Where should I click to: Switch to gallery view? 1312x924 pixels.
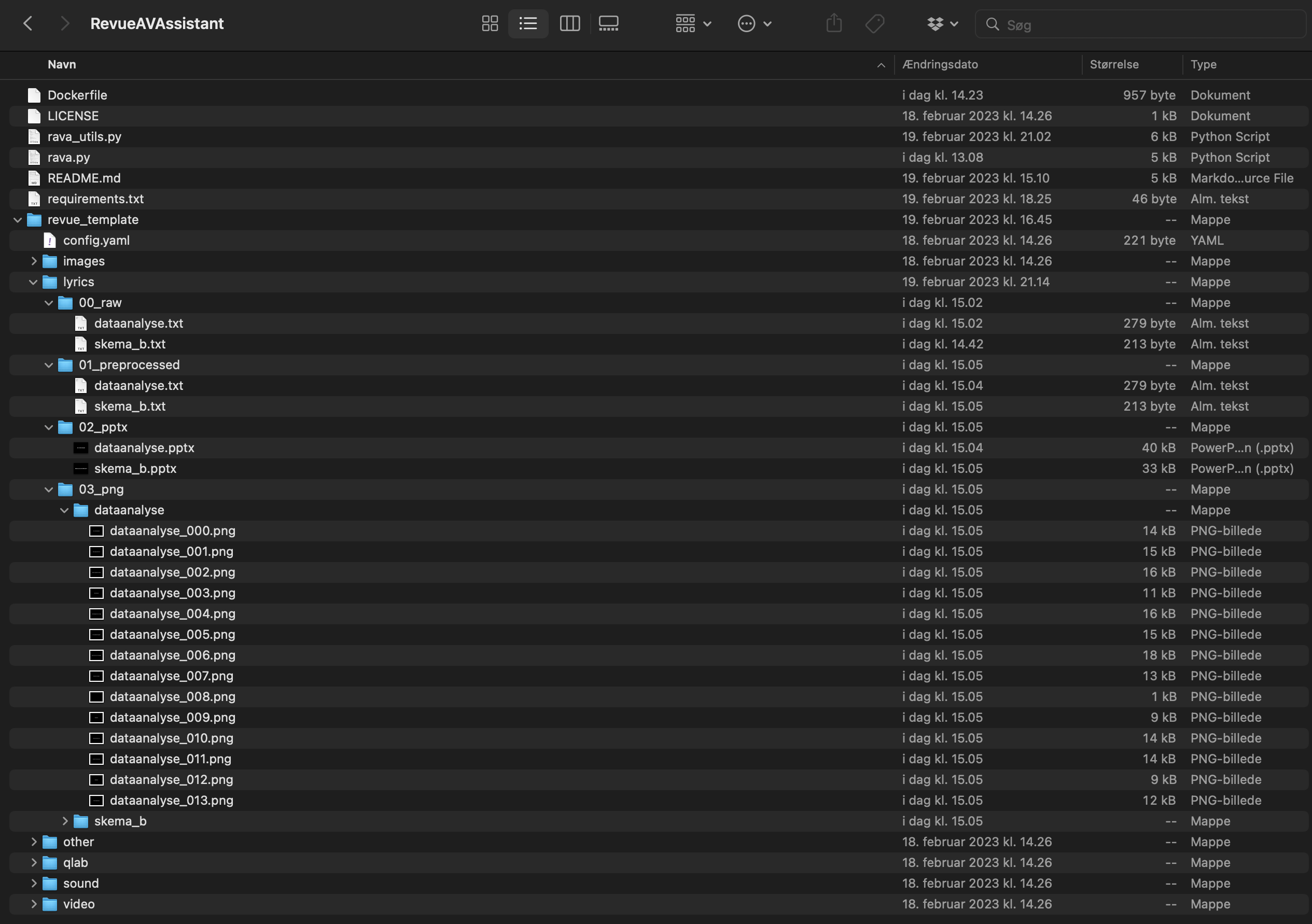click(x=608, y=23)
